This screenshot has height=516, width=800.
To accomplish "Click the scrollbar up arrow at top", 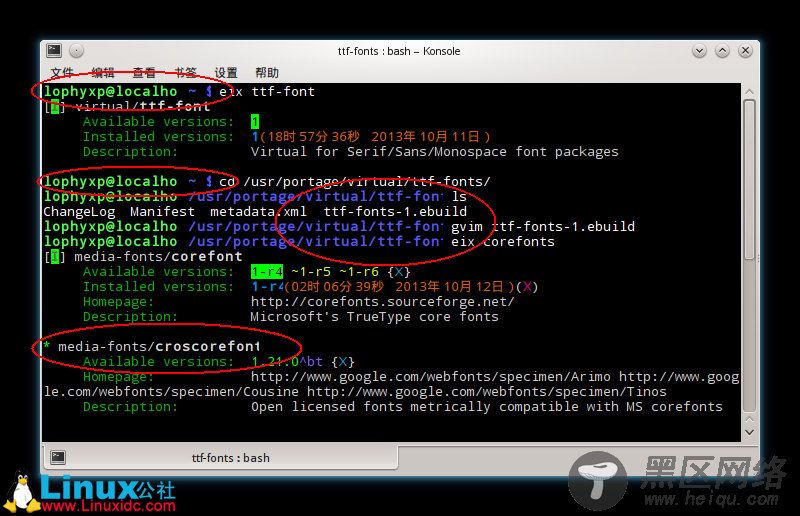I will click(x=749, y=91).
